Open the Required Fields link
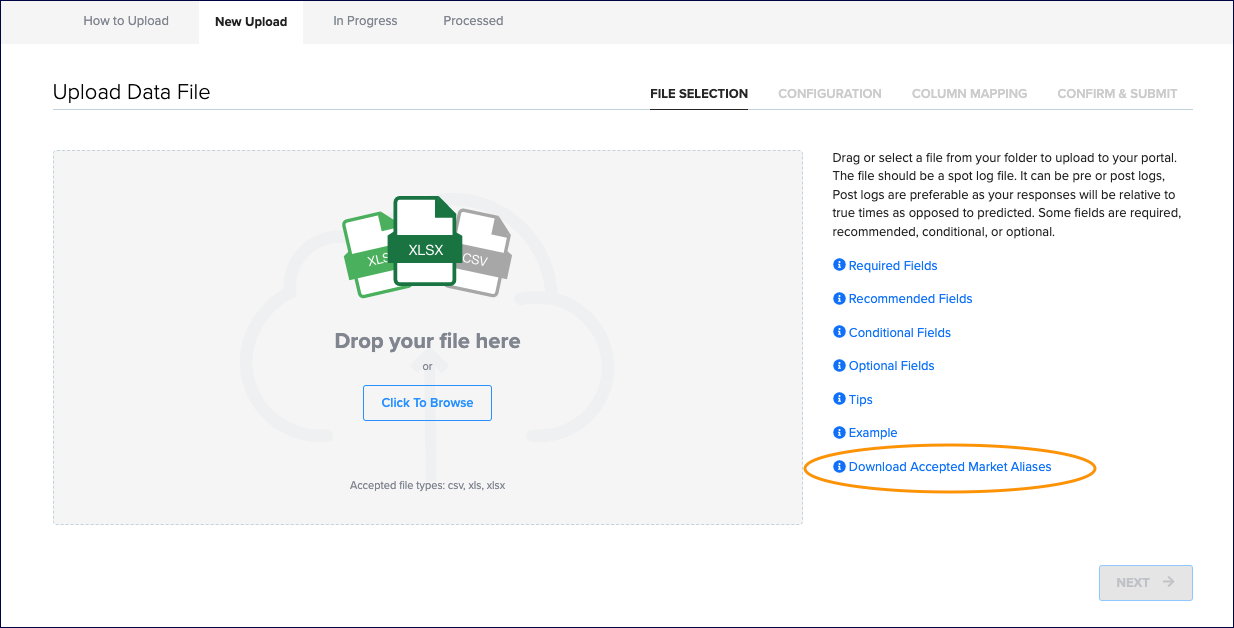 pos(892,266)
